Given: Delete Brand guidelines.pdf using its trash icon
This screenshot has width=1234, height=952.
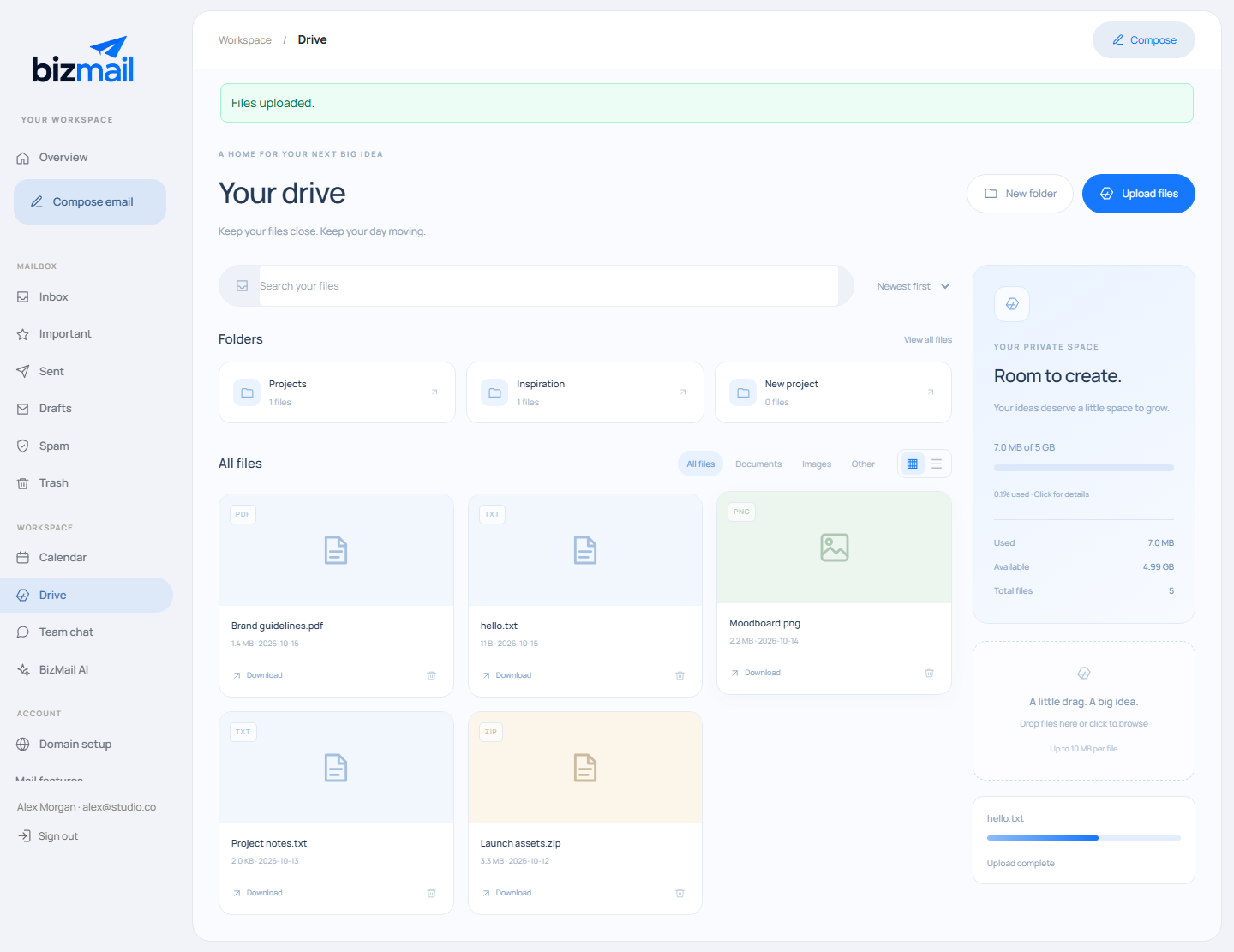Looking at the screenshot, I should [x=432, y=675].
